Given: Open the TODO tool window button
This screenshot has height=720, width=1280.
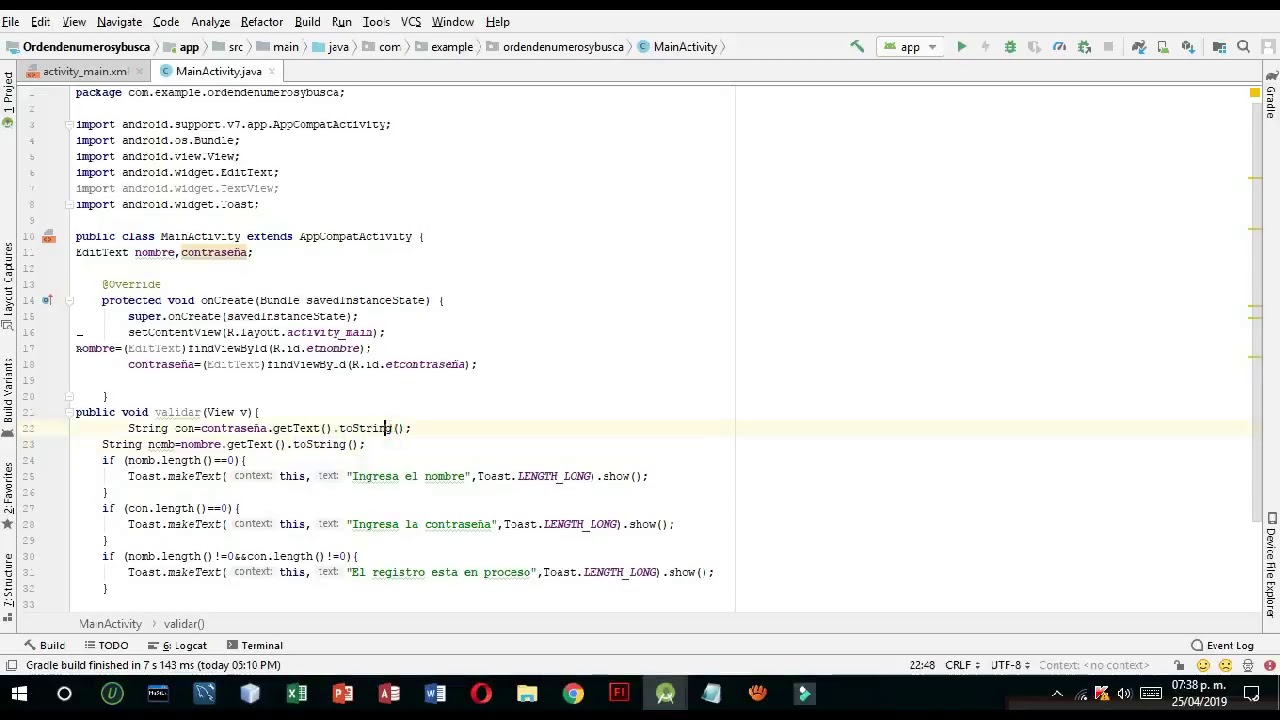Looking at the screenshot, I should (107, 646).
